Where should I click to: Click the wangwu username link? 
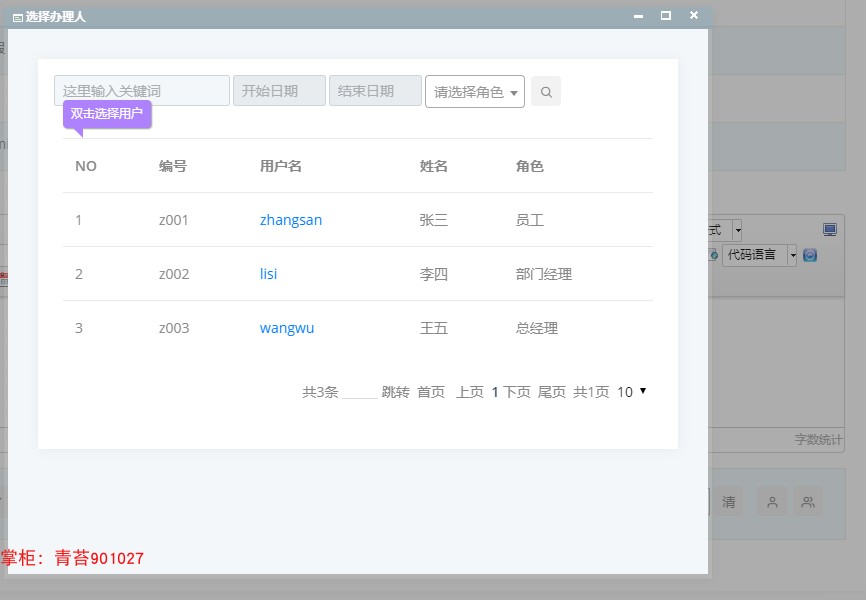(287, 327)
